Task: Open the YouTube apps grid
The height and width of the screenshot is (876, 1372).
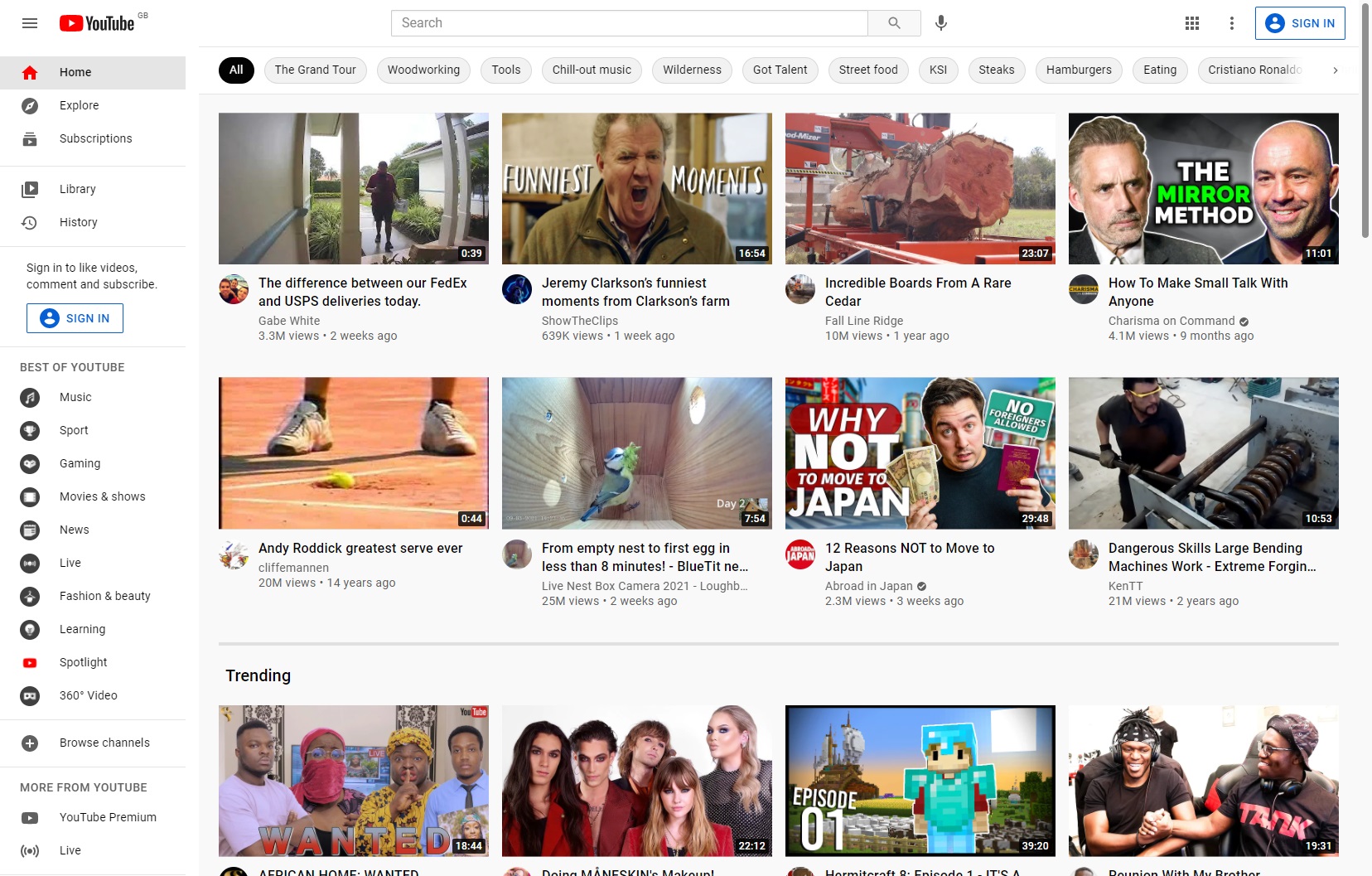Action: tap(1192, 23)
